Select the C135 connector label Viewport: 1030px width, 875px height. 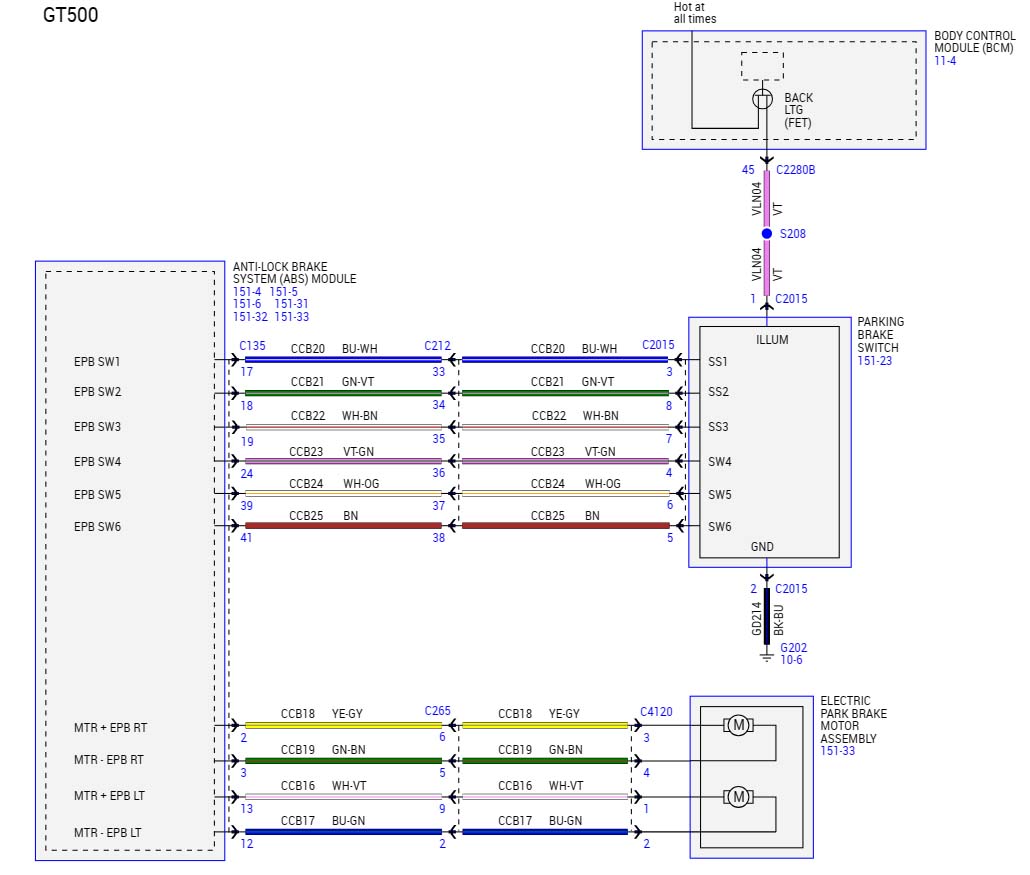pyautogui.click(x=252, y=346)
